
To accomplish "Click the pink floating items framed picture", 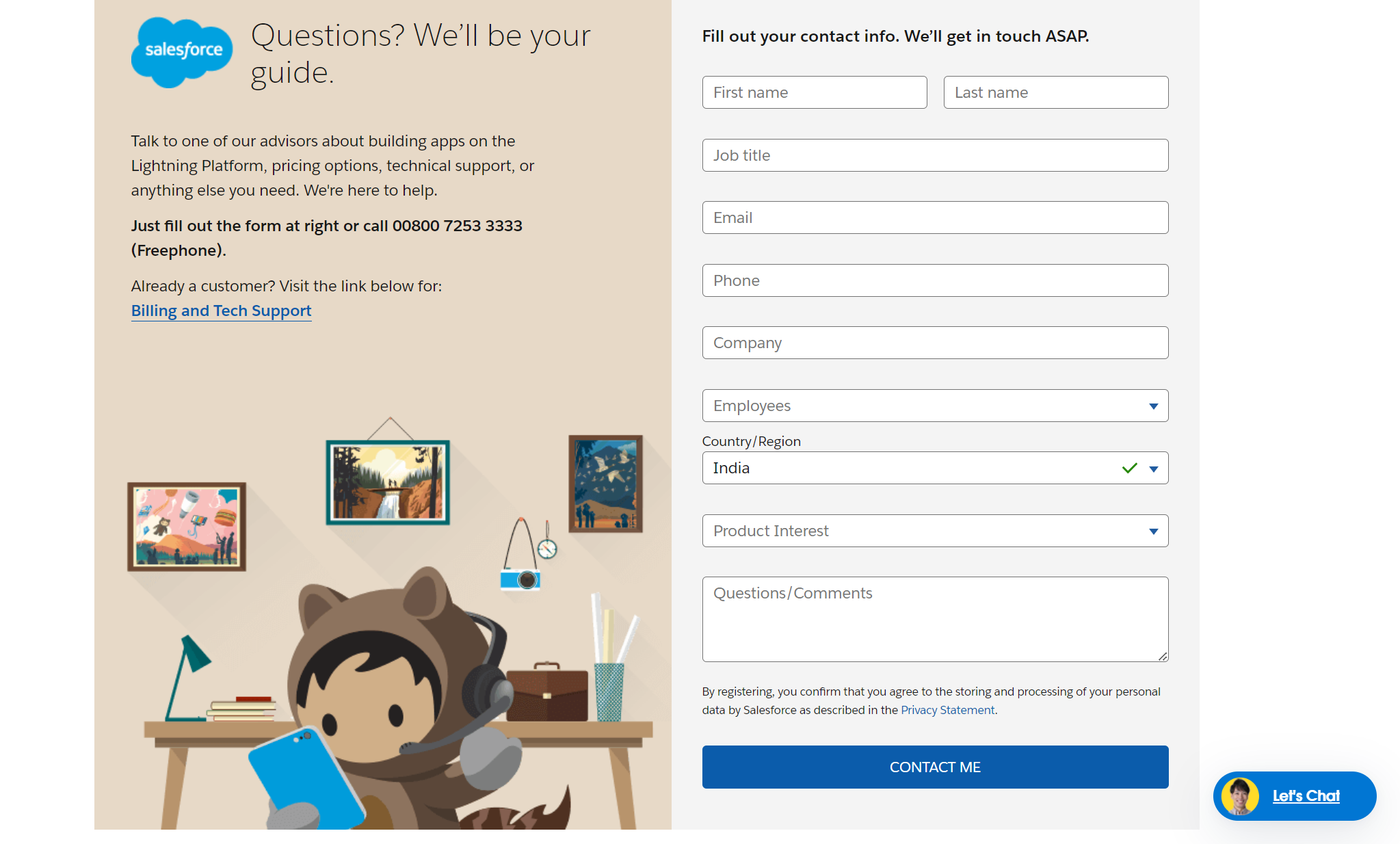I will click(x=186, y=527).
